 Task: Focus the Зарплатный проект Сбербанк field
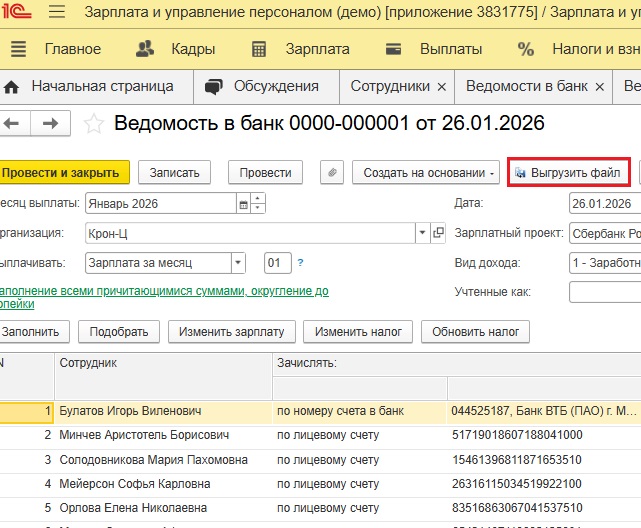(605, 233)
